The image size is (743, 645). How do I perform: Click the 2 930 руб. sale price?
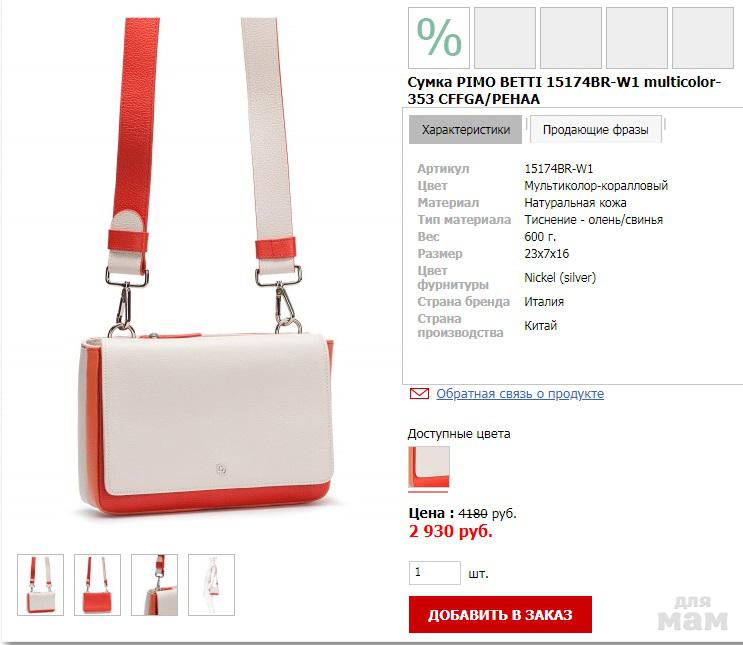pyautogui.click(x=451, y=531)
